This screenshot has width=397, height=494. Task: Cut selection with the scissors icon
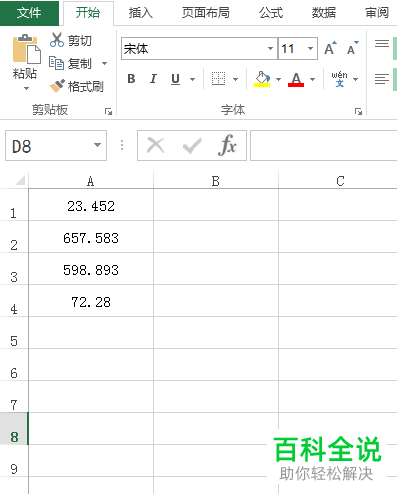(x=57, y=40)
